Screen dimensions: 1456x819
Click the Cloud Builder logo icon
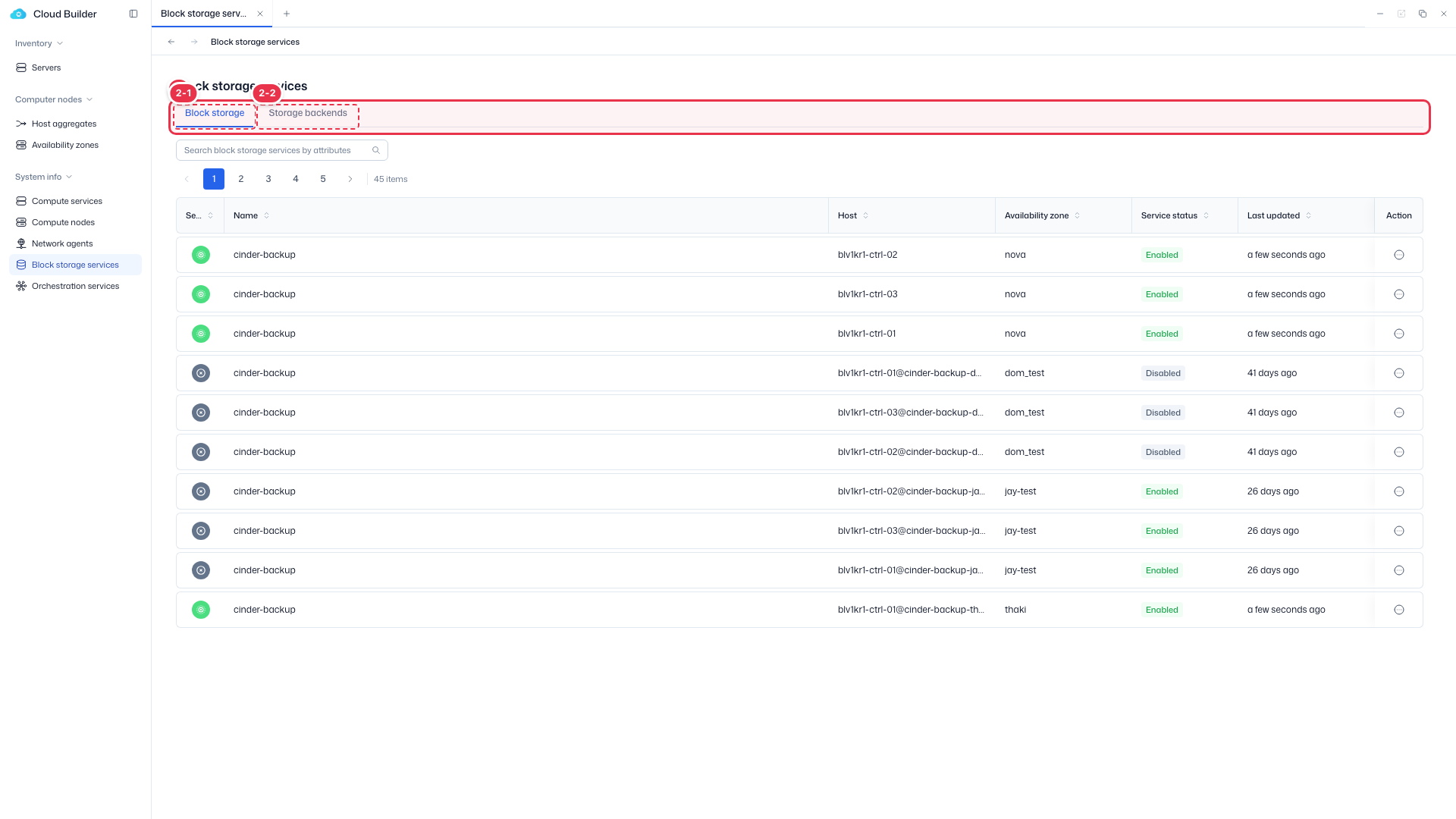(x=18, y=14)
